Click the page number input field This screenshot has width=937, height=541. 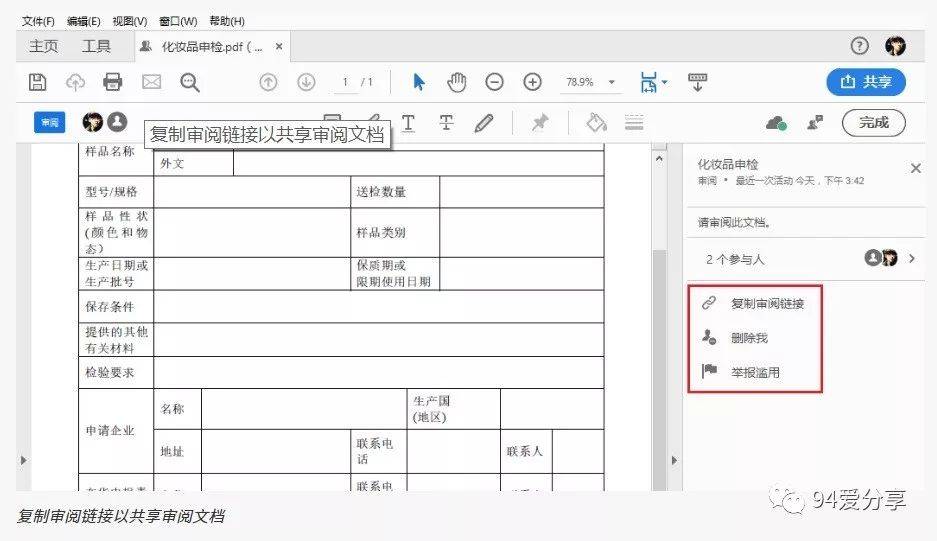tap(345, 82)
